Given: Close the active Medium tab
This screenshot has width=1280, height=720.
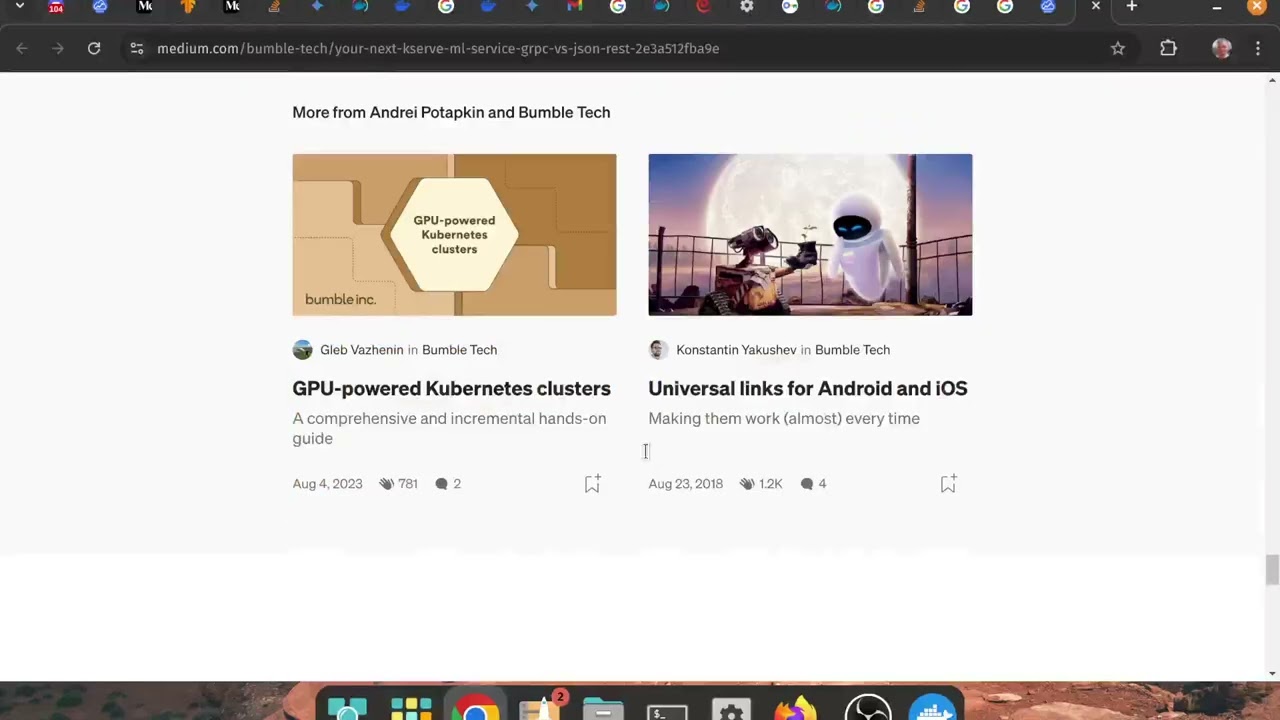Looking at the screenshot, I should pyautogui.click(x=1096, y=6).
